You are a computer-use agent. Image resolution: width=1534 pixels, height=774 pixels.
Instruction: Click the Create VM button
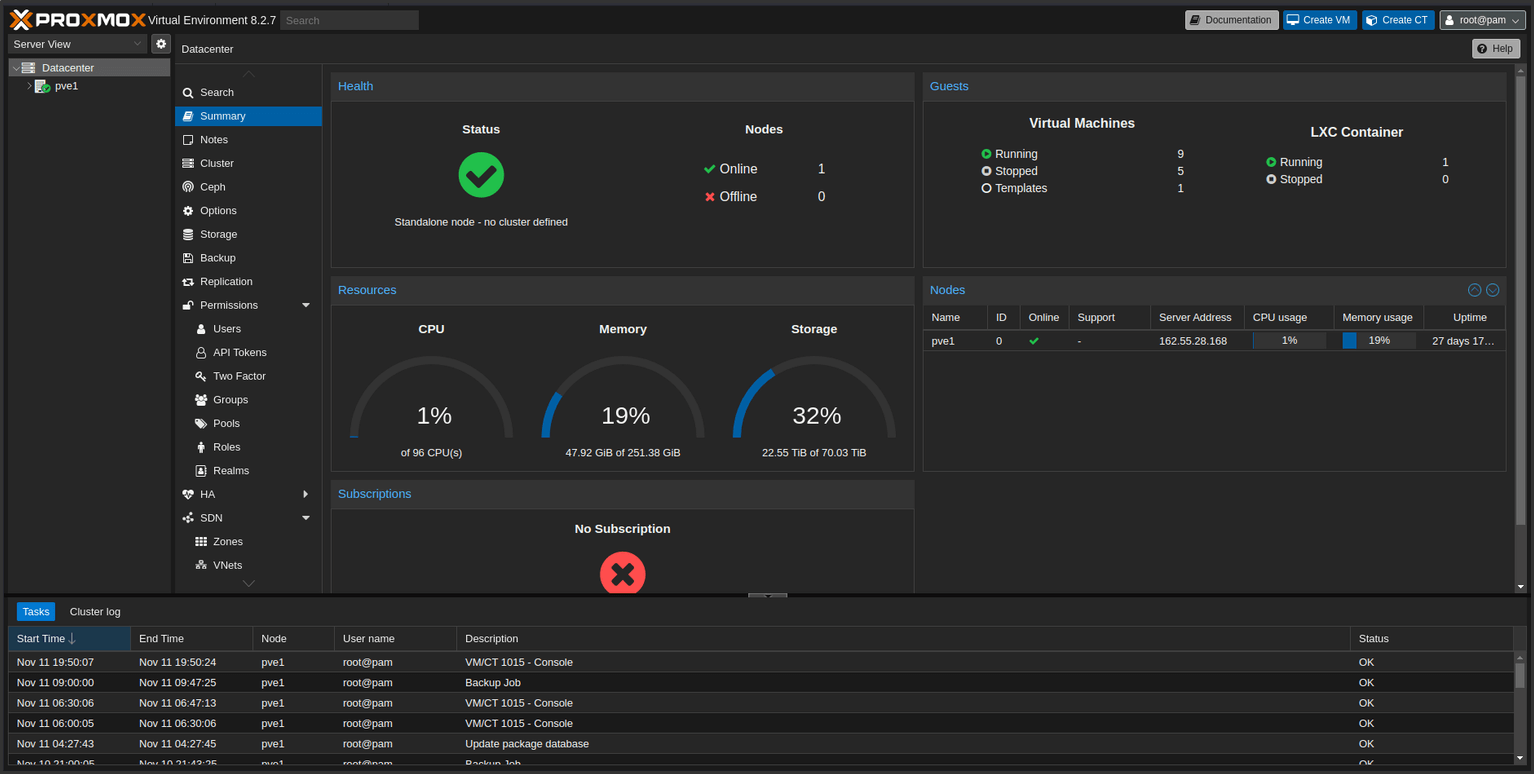tap(1318, 20)
